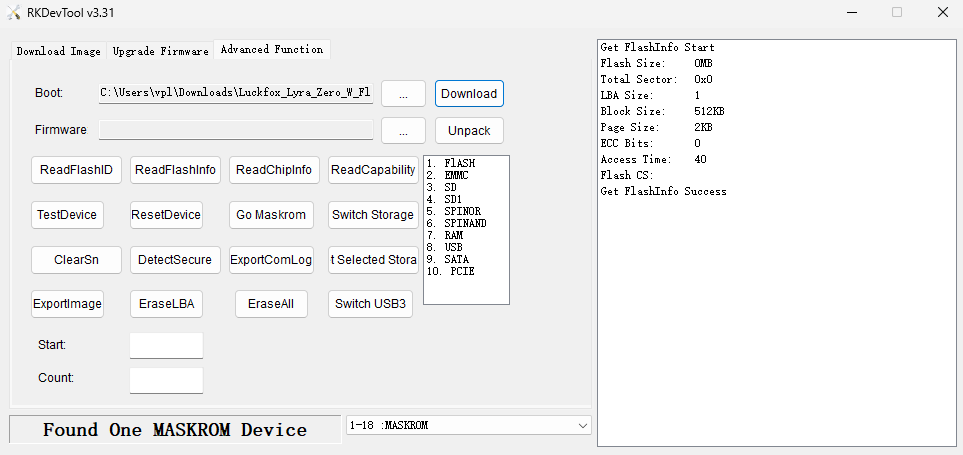Switch to Upgrade Firmware tab
963x455 pixels.
[x=160, y=51]
